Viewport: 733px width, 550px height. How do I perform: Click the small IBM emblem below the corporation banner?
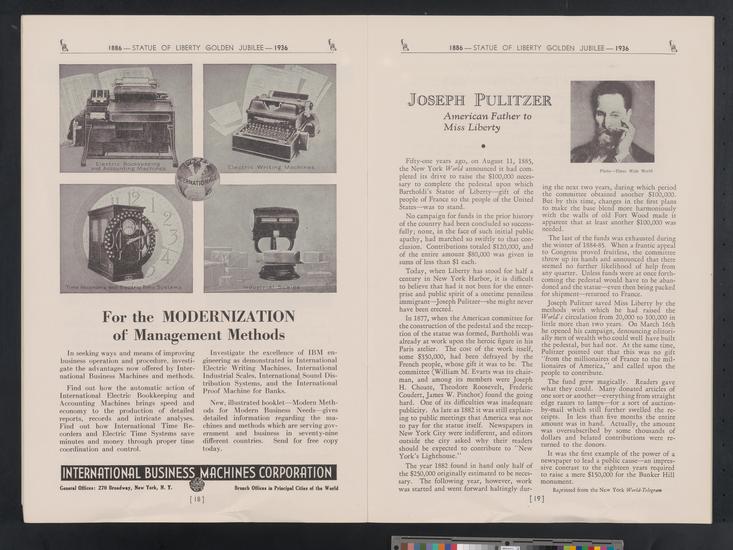(x=196, y=486)
